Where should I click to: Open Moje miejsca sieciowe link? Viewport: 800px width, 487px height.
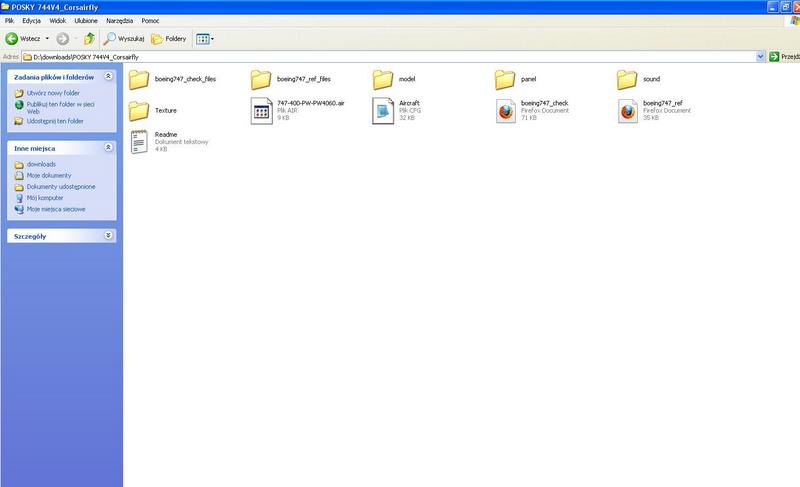(56, 209)
